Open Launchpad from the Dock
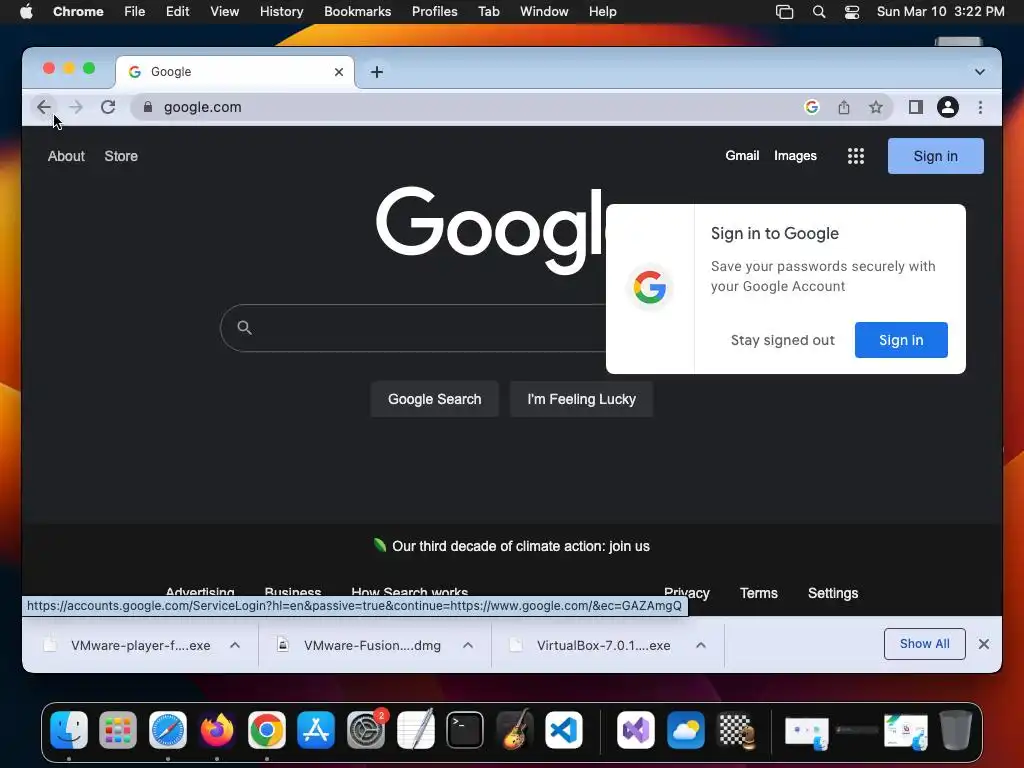The image size is (1024, 768). (x=118, y=729)
